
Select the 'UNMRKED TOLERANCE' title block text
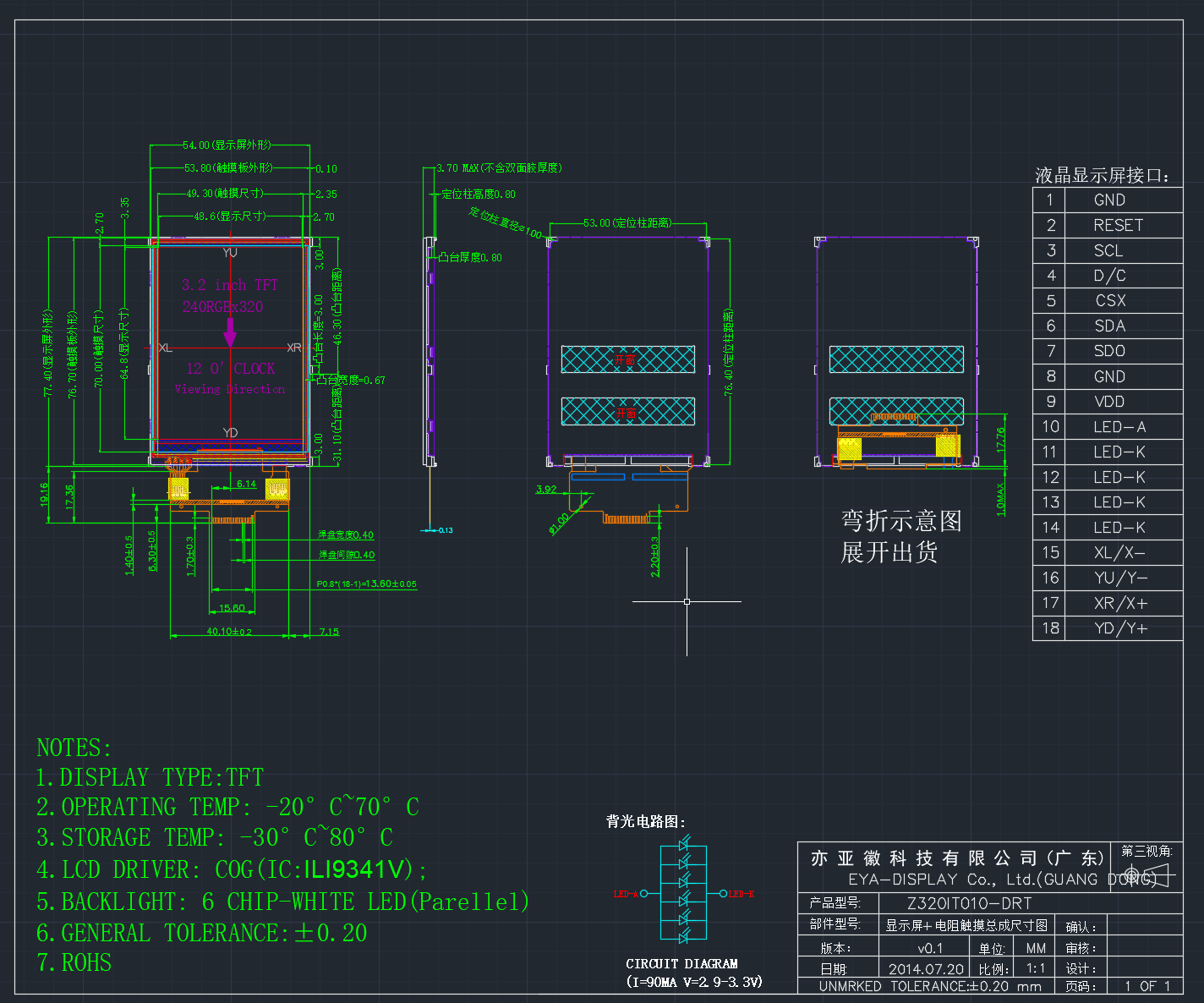coord(930,986)
